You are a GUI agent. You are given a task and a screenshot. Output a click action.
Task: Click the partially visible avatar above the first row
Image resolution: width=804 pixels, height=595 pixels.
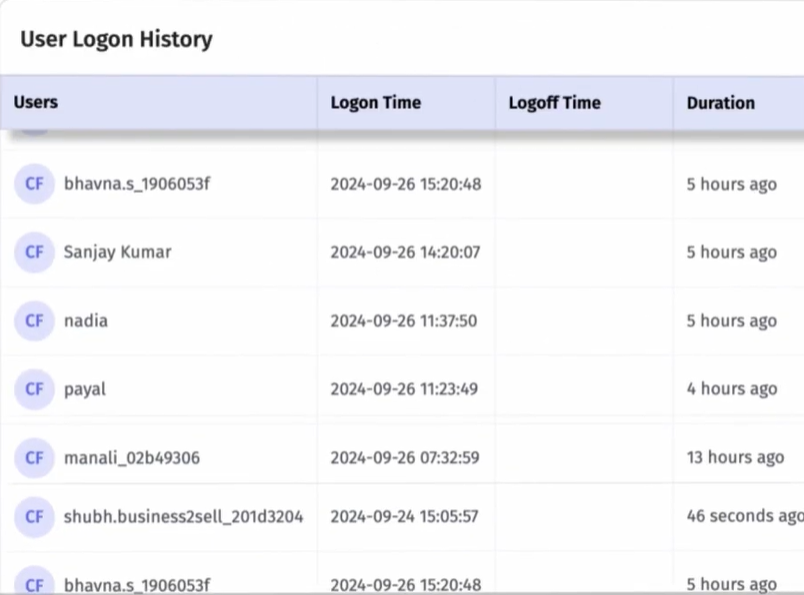pos(33,128)
